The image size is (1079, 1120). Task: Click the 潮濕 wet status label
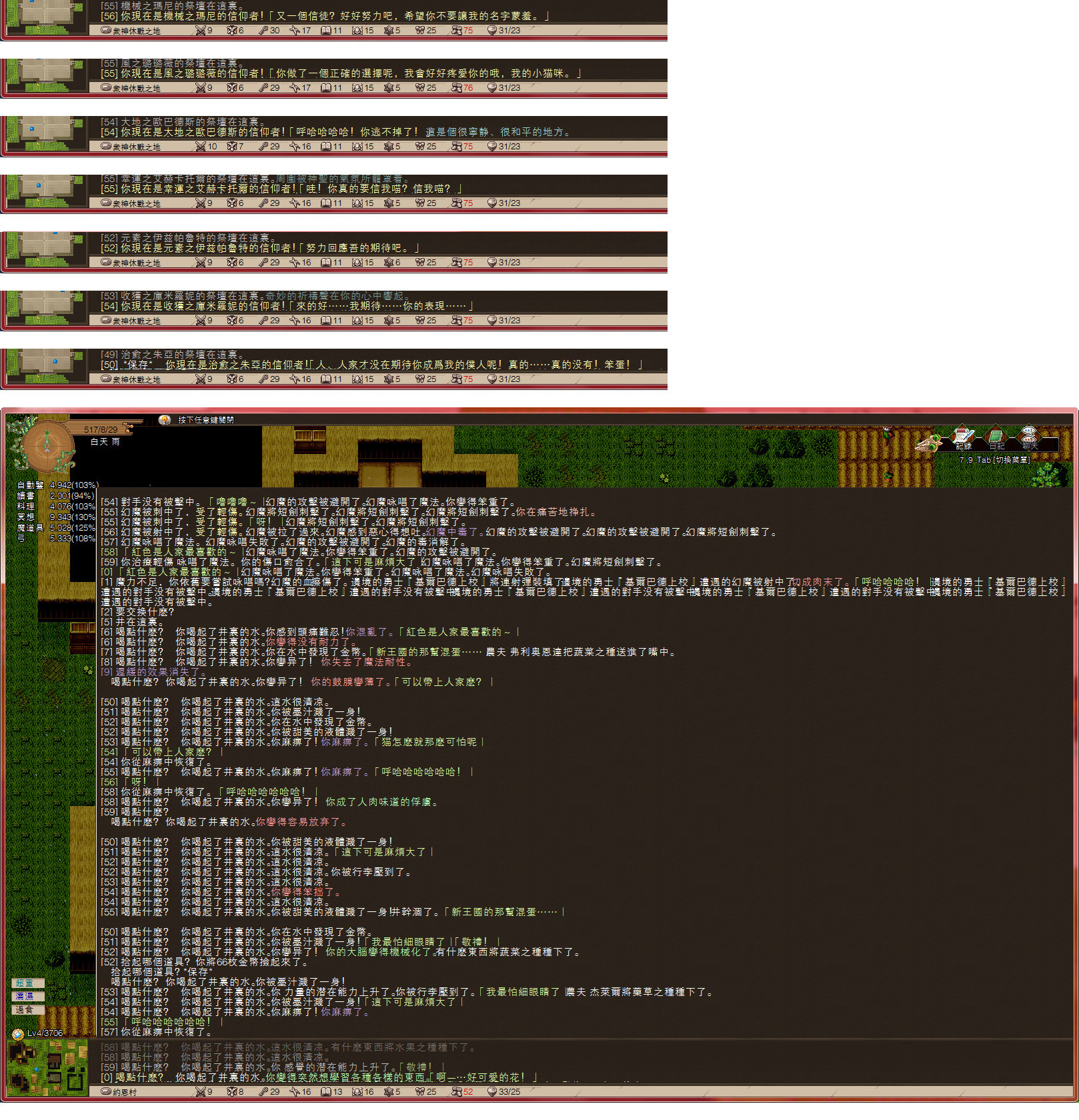pyautogui.click(x=28, y=997)
